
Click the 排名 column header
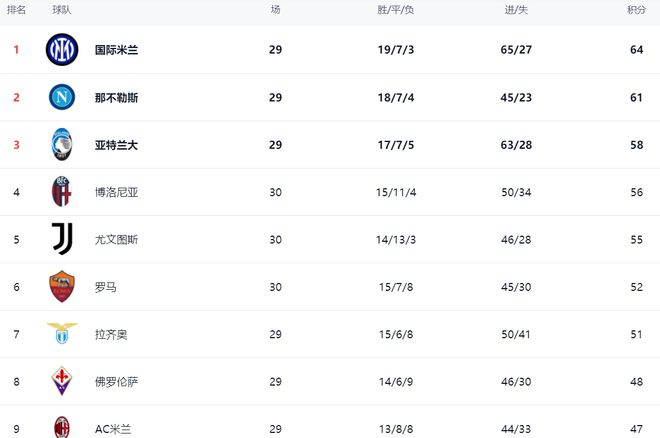[x=16, y=10]
